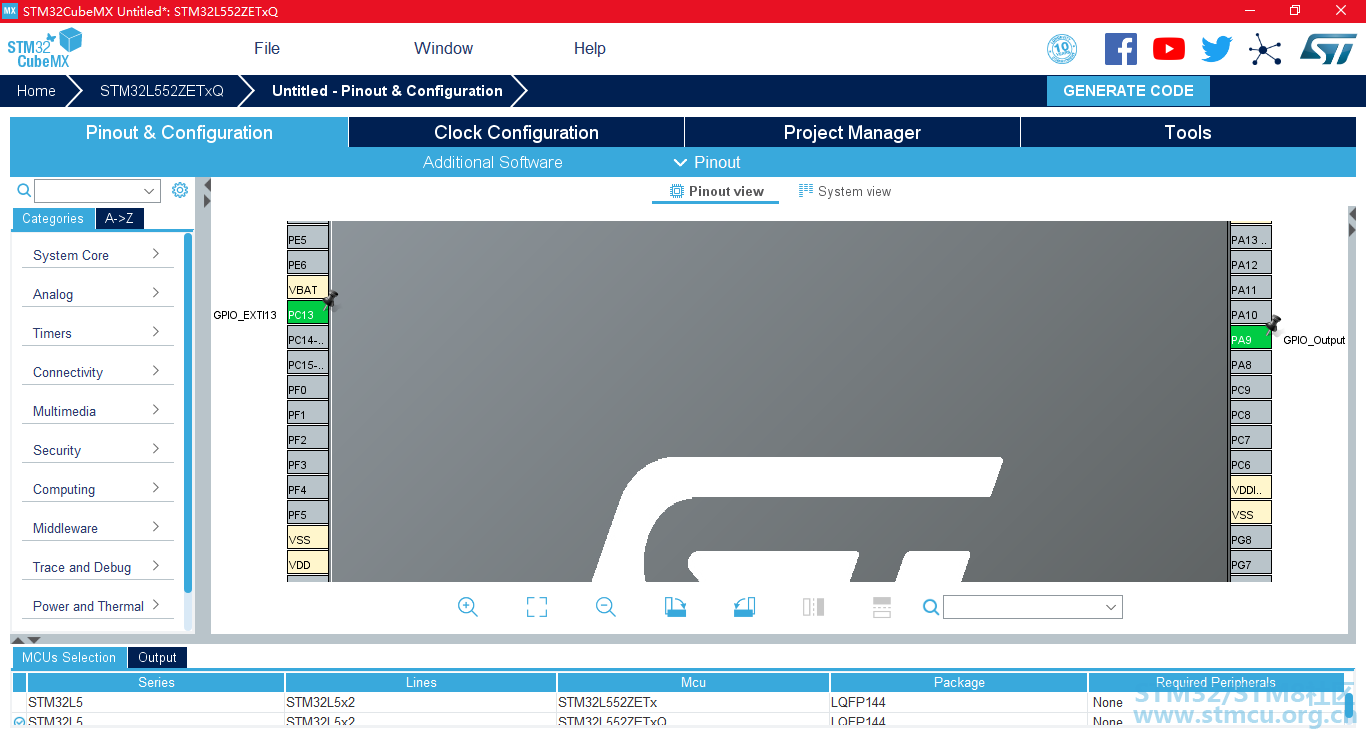The width and height of the screenshot is (1366, 738).
Task: Open the ST Twitter icon
Action: [x=1217, y=49]
